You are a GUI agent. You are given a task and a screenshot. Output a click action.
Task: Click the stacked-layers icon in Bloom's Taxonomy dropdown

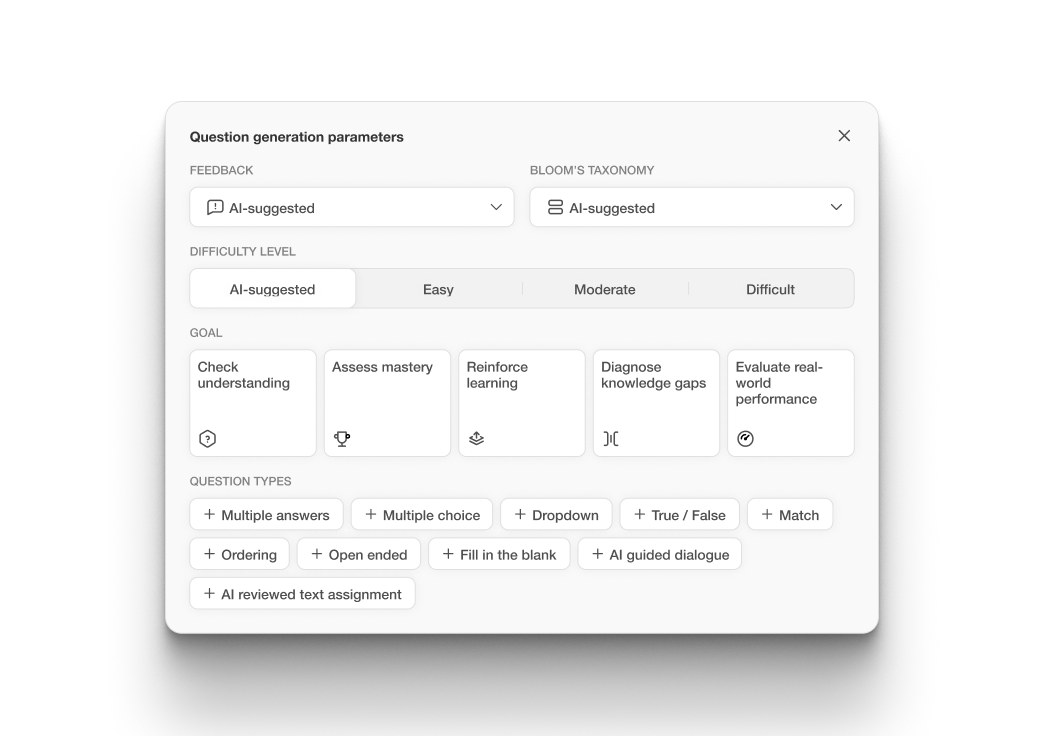pos(556,207)
